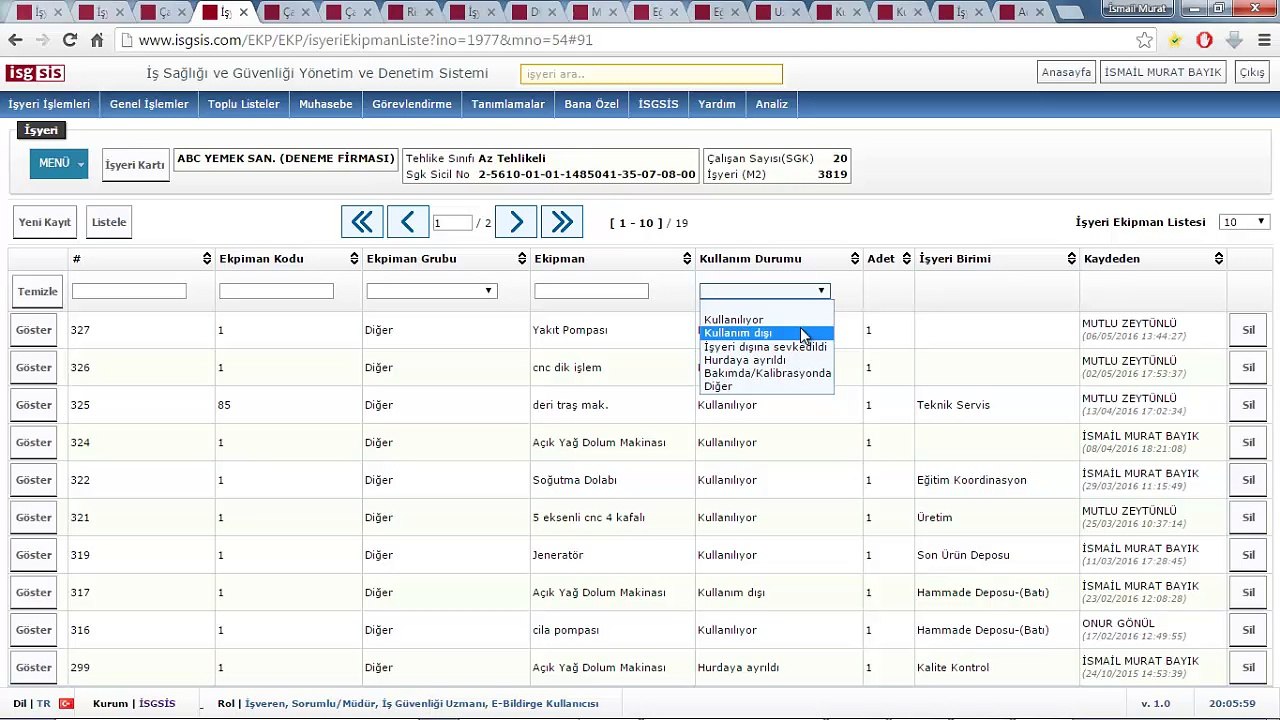Click the Ekipman name filter input
Viewport: 1280px width, 720px height.
591,291
